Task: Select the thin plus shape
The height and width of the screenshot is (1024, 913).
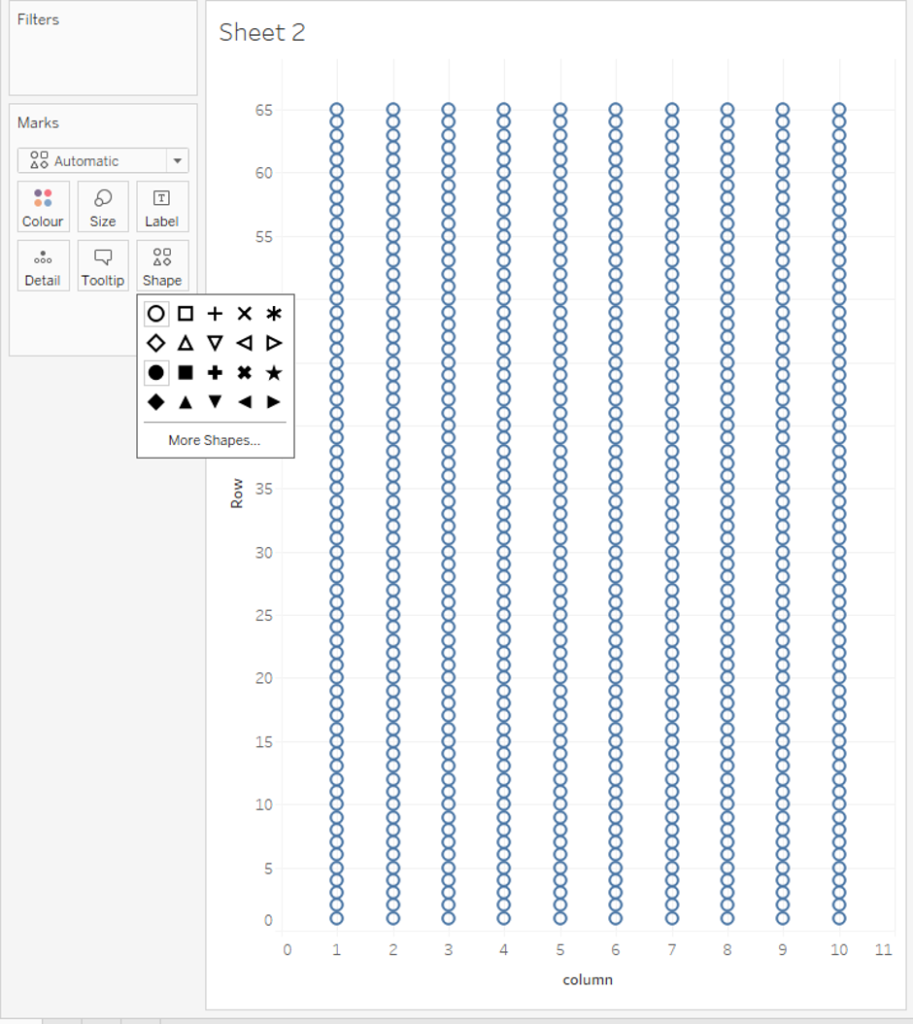Action: 214,314
